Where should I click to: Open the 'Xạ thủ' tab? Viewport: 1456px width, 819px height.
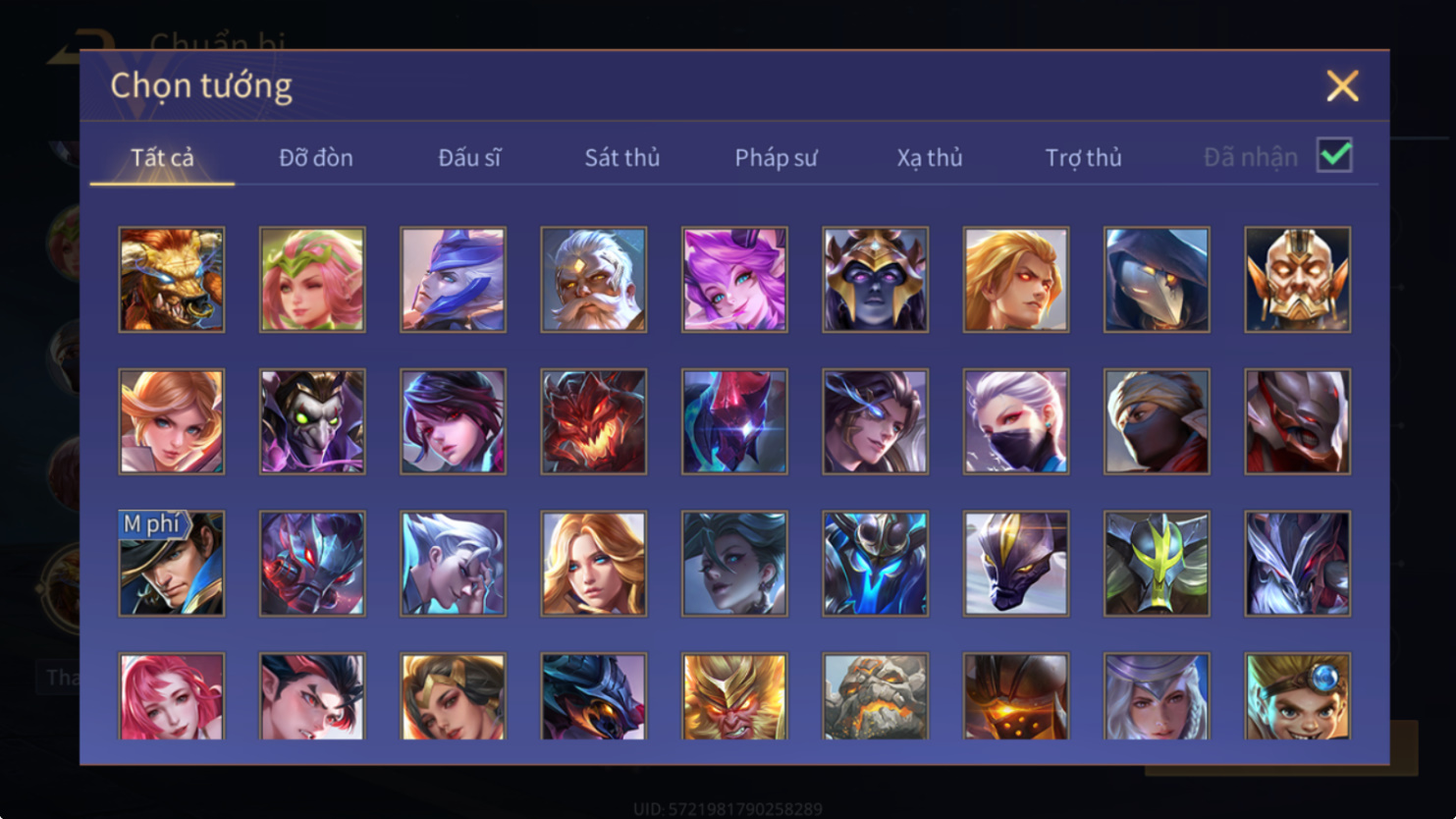930,157
